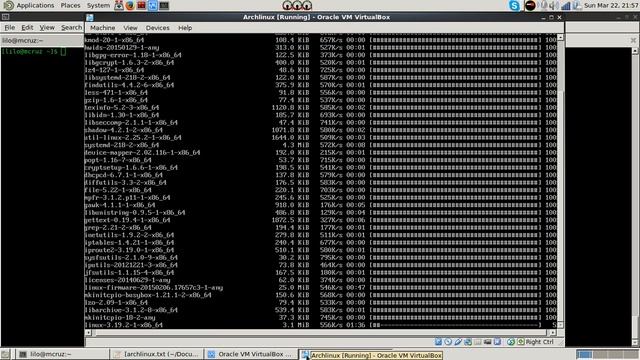Open the System menu in top panel
This screenshot has height=360, width=640.
98,5
